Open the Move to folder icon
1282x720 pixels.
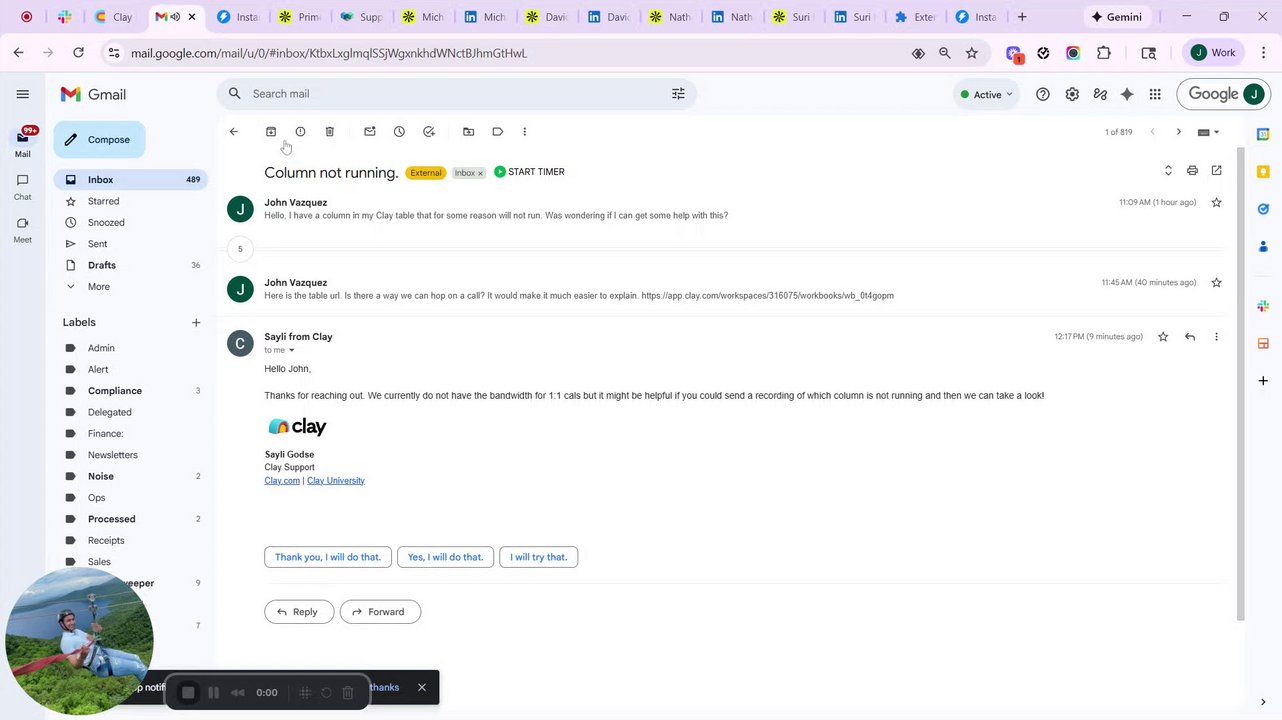click(468, 132)
